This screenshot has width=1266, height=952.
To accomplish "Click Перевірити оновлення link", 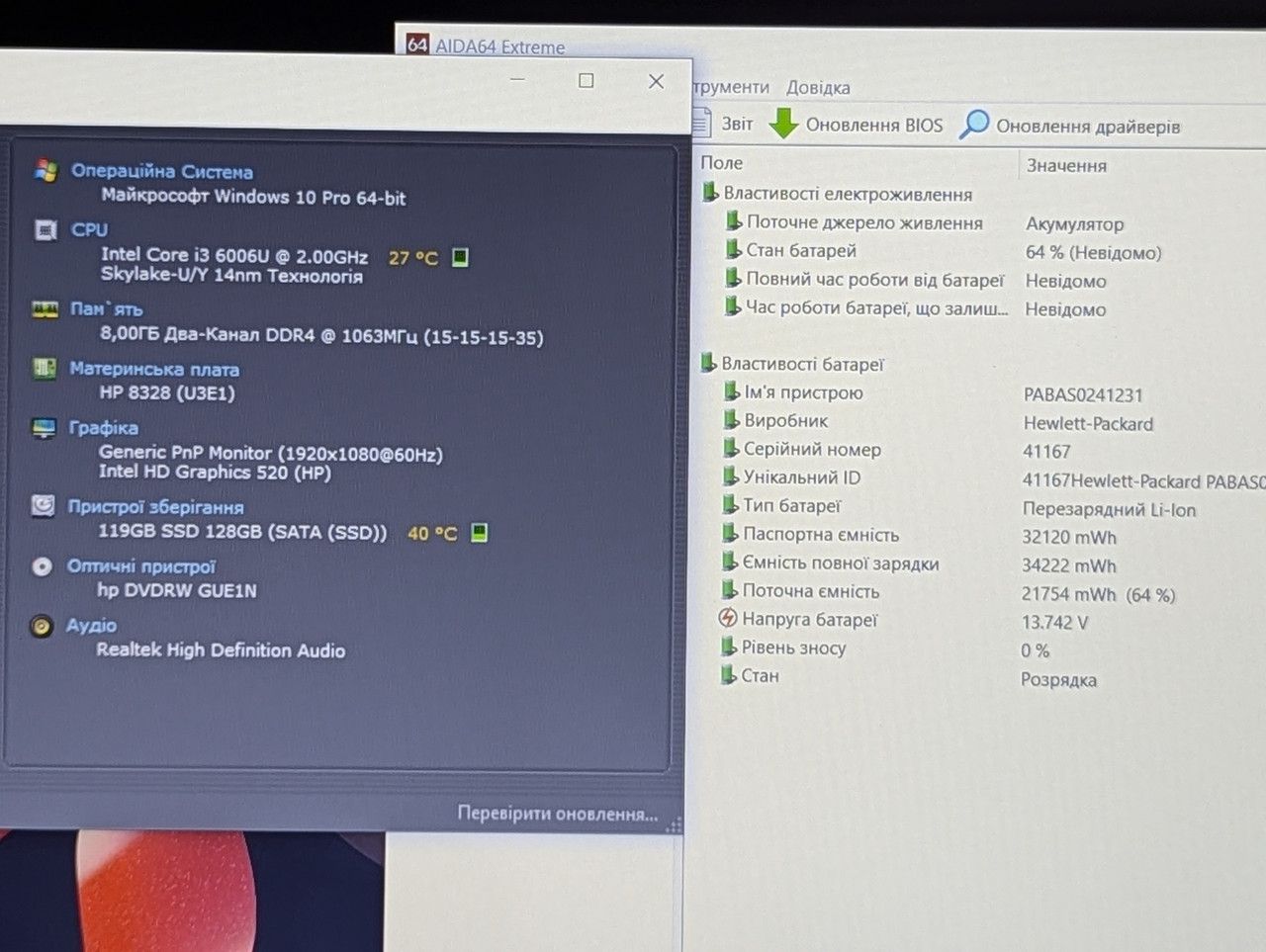I will click(x=557, y=814).
